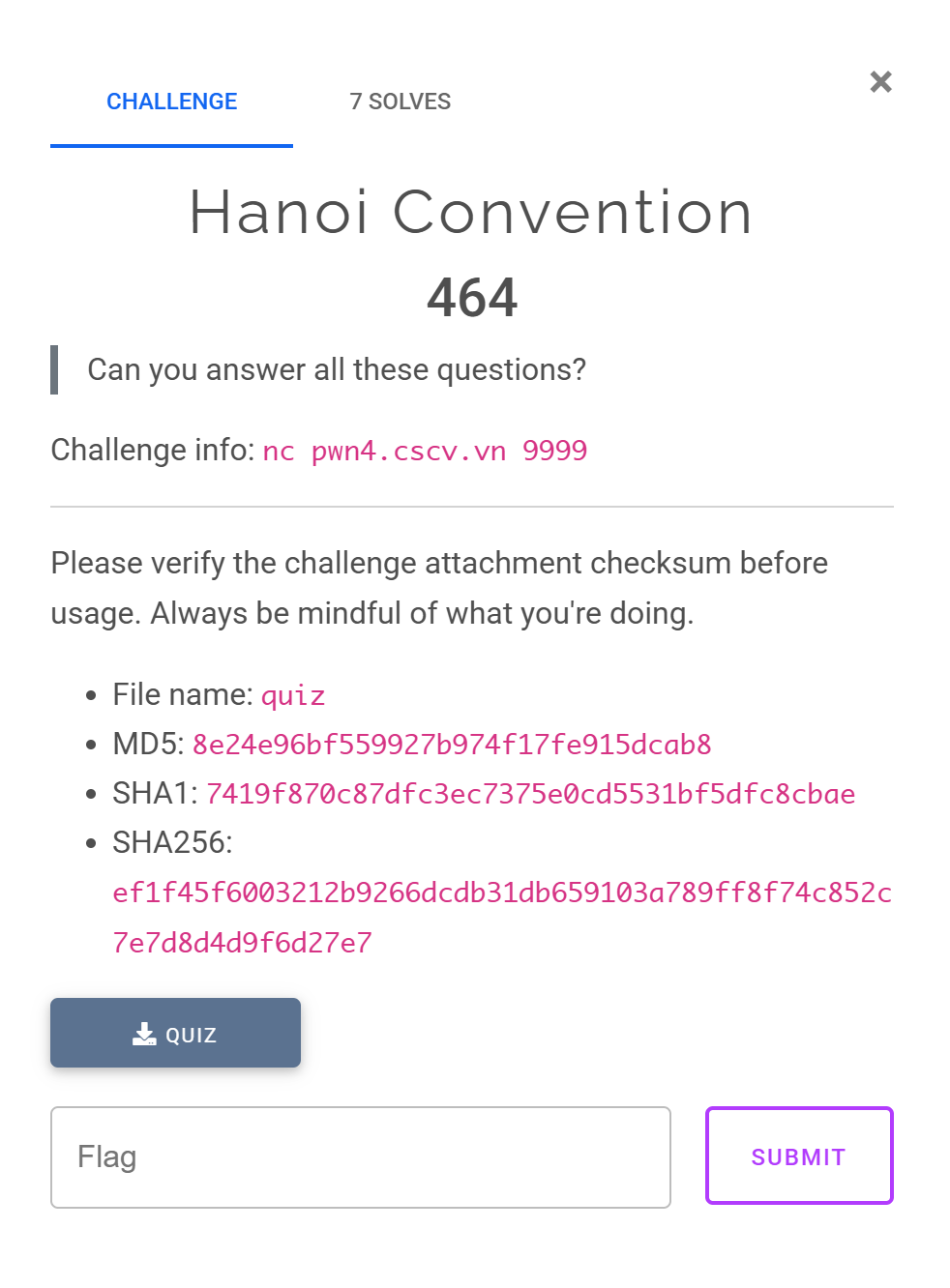Click the 'Can you answer all these questions?' quote
Screen dimensions: 950x1288
pyautogui.click(x=337, y=369)
